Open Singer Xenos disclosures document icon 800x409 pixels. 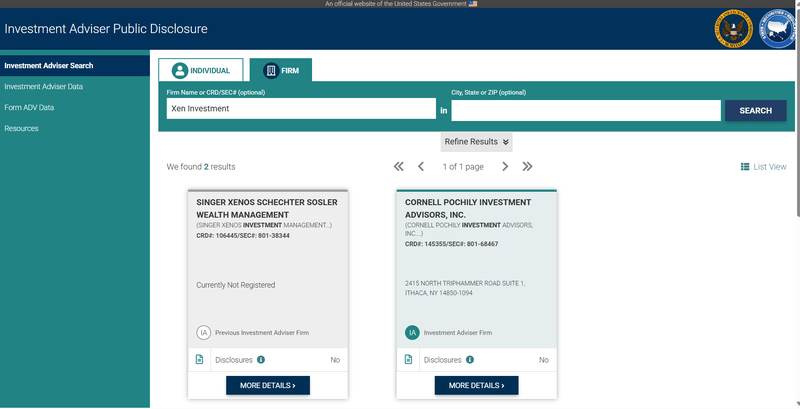(199, 360)
